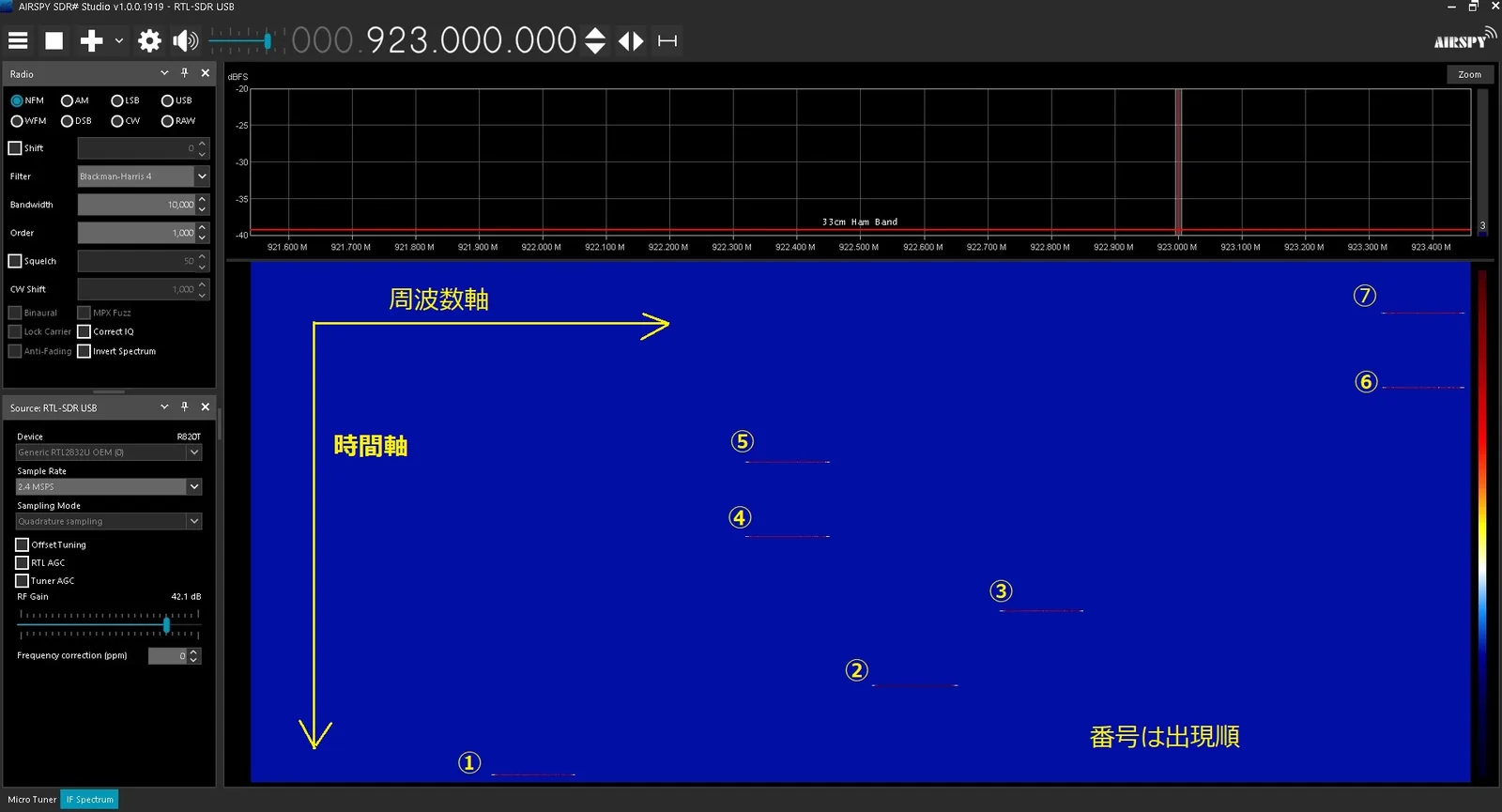Enable the Tuner AGC checkbox
The image size is (1502, 812).
point(22,580)
